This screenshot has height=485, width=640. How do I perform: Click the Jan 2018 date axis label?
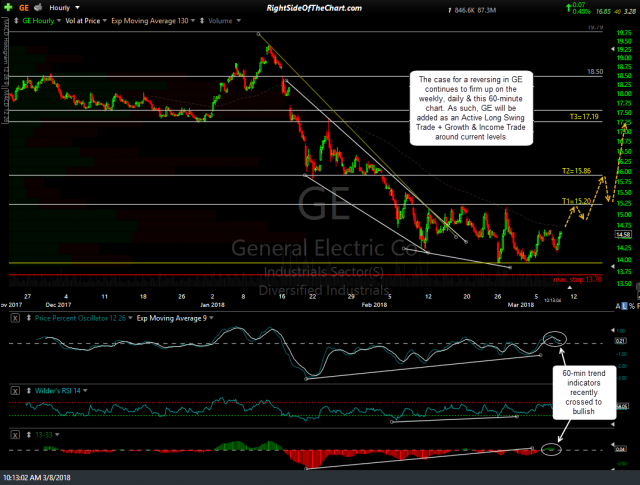[212, 305]
